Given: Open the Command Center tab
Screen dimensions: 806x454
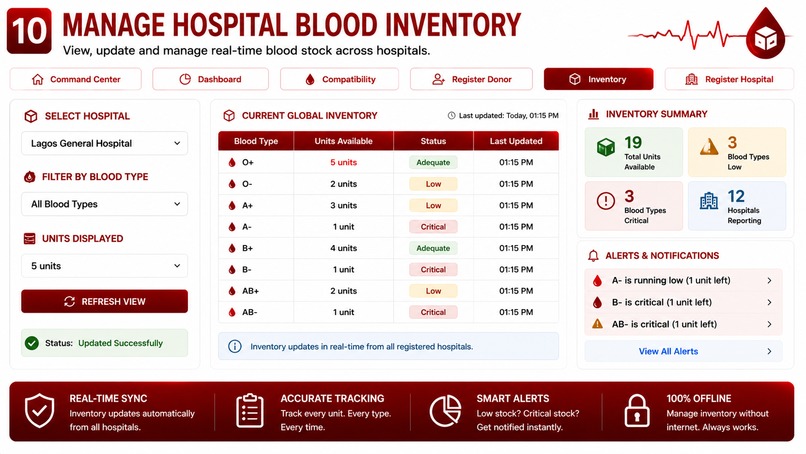Looking at the screenshot, I should (76, 79).
